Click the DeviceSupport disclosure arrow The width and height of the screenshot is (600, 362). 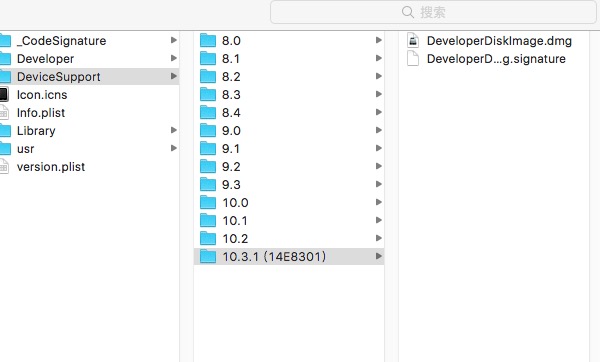(174, 76)
